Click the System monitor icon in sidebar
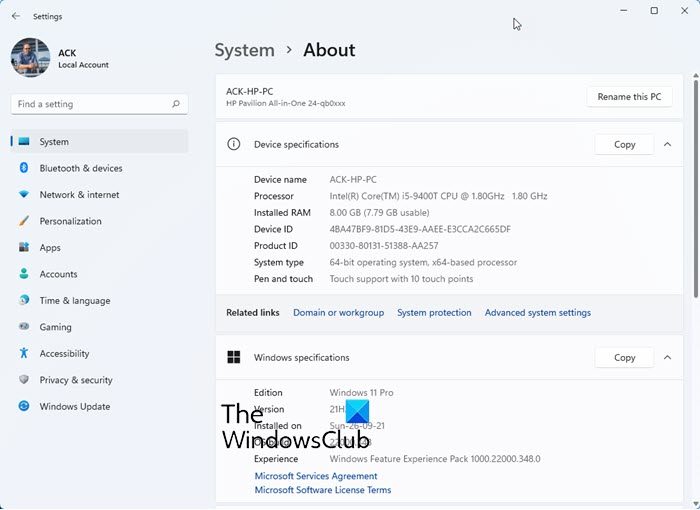The width and height of the screenshot is (700, 510). coord(24,142)
